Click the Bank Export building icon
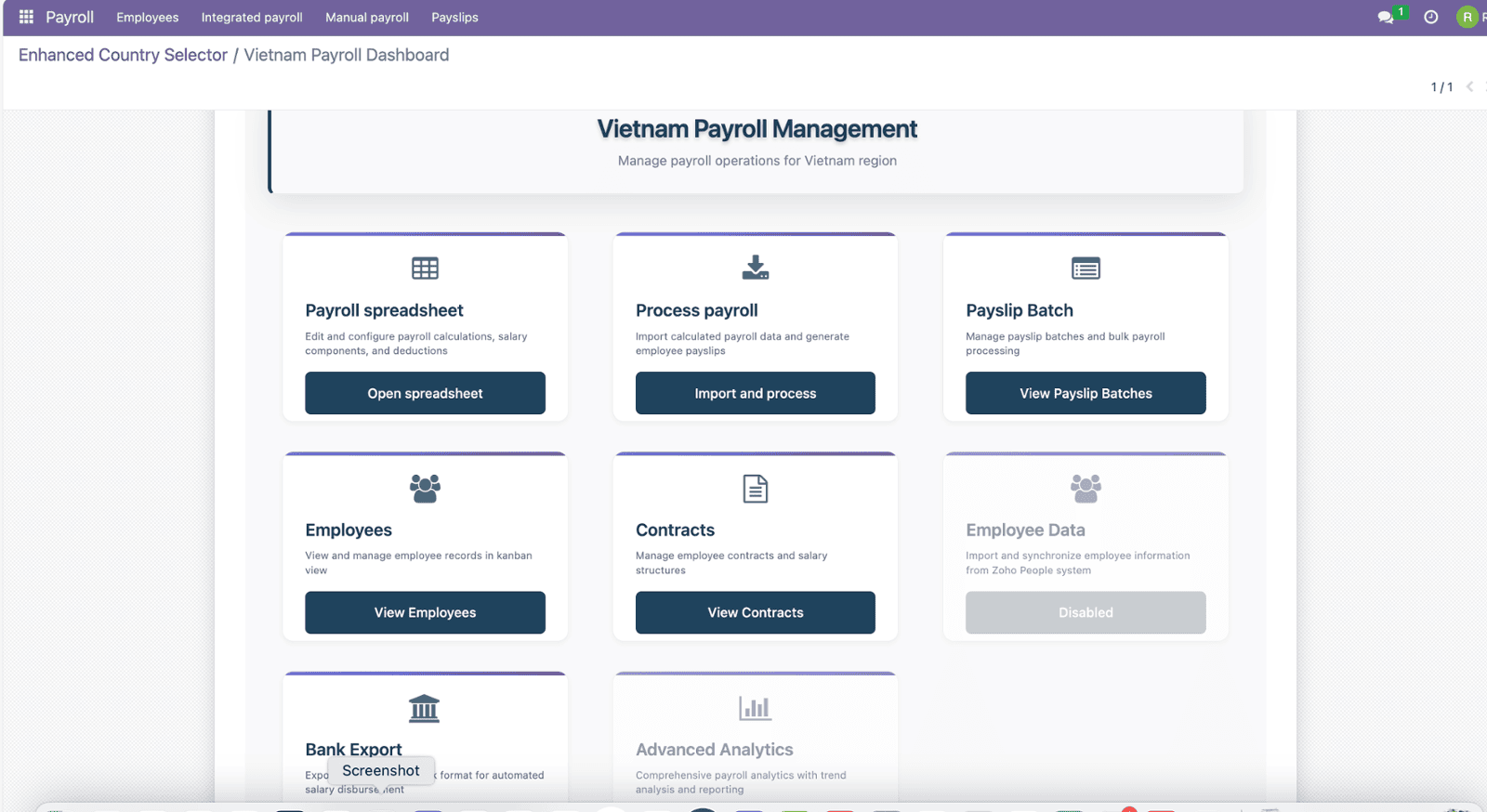This screenshot has width=1487, height=812. click(x=425, y=709)
